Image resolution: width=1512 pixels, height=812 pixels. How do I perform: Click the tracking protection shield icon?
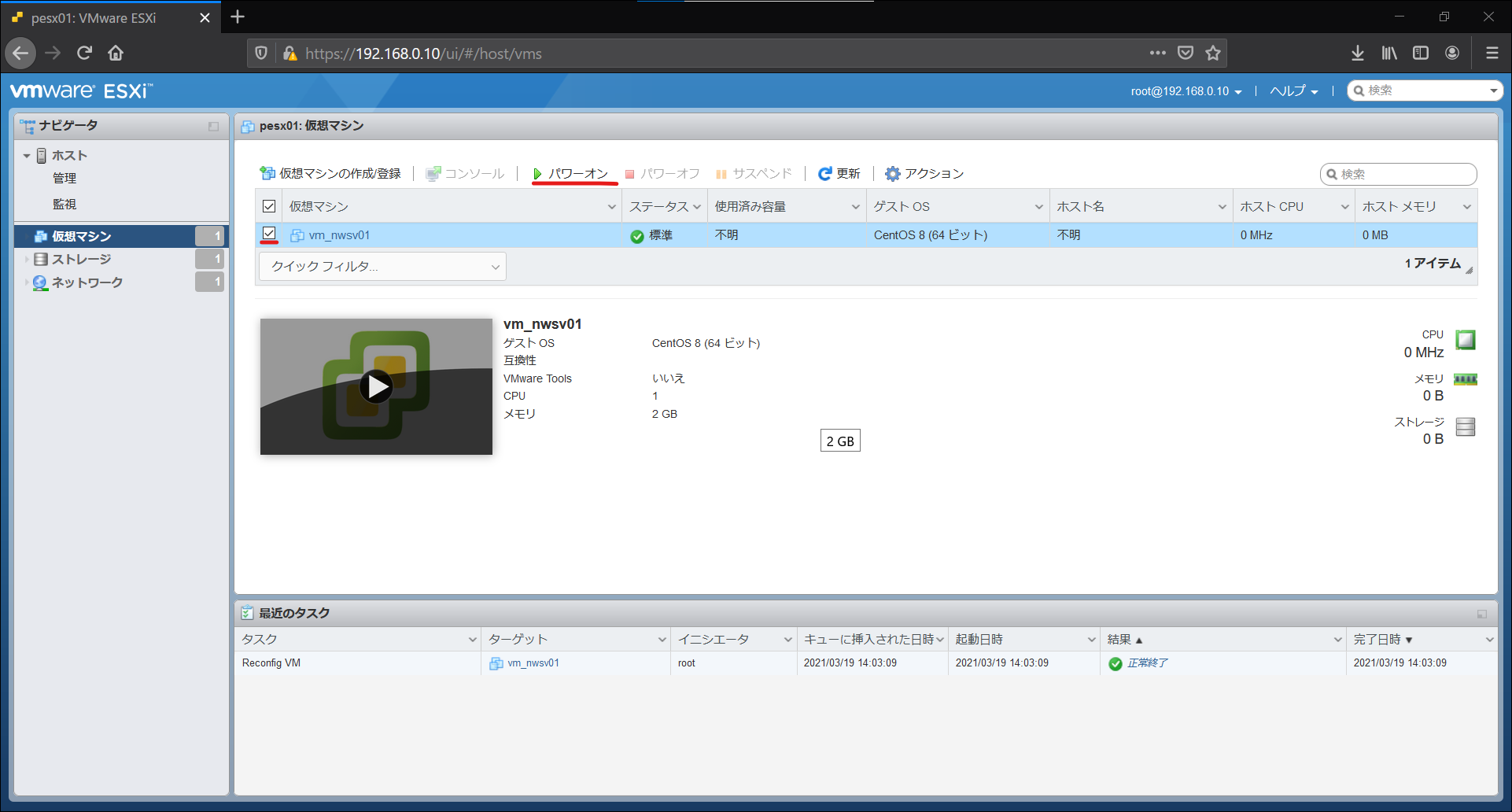261,54
